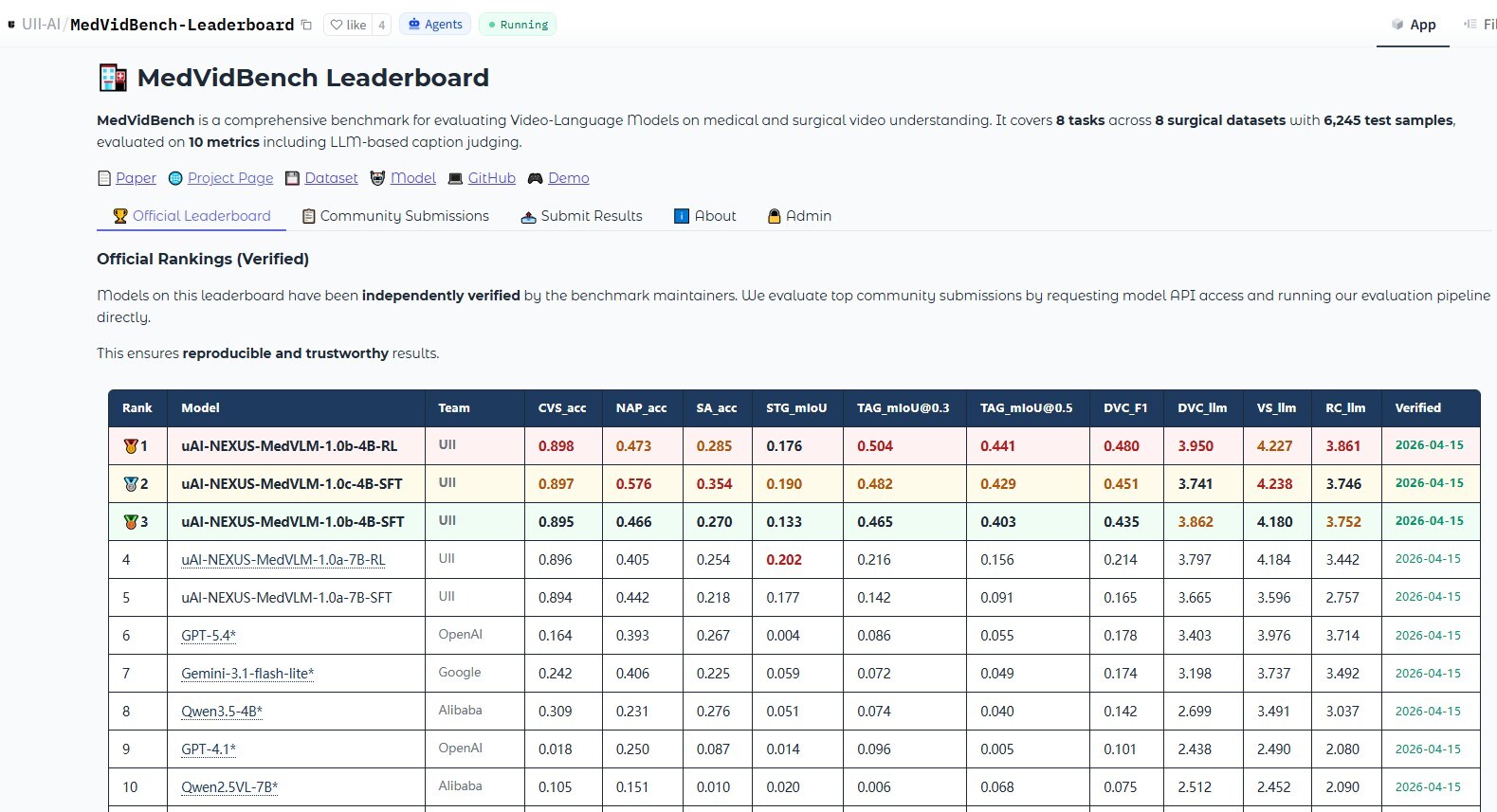Visit the Project Page link

click(x=229, y=178)
